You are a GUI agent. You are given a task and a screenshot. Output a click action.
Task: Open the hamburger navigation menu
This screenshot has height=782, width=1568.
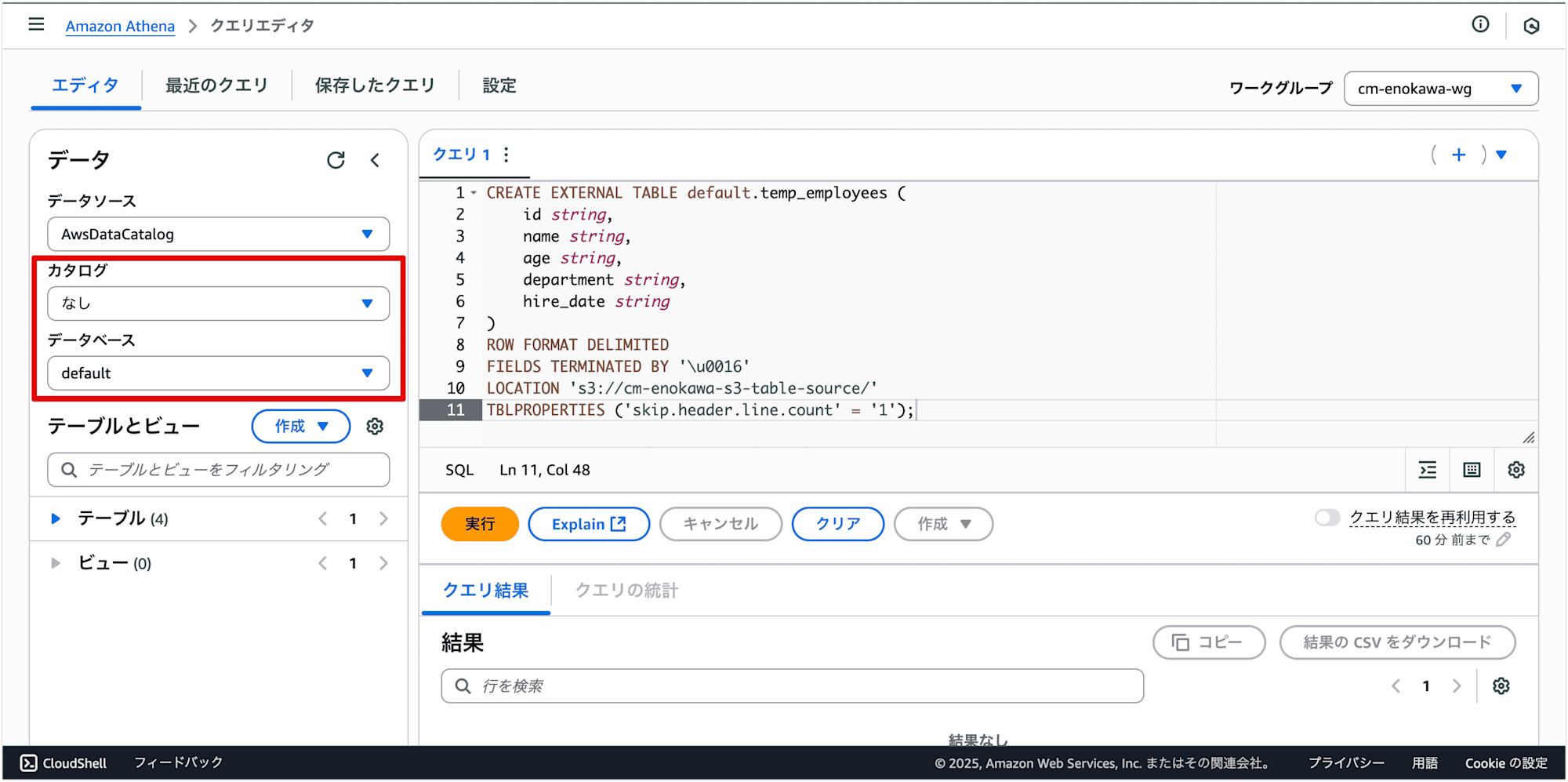pyautogui.click(x=36, y=24)
